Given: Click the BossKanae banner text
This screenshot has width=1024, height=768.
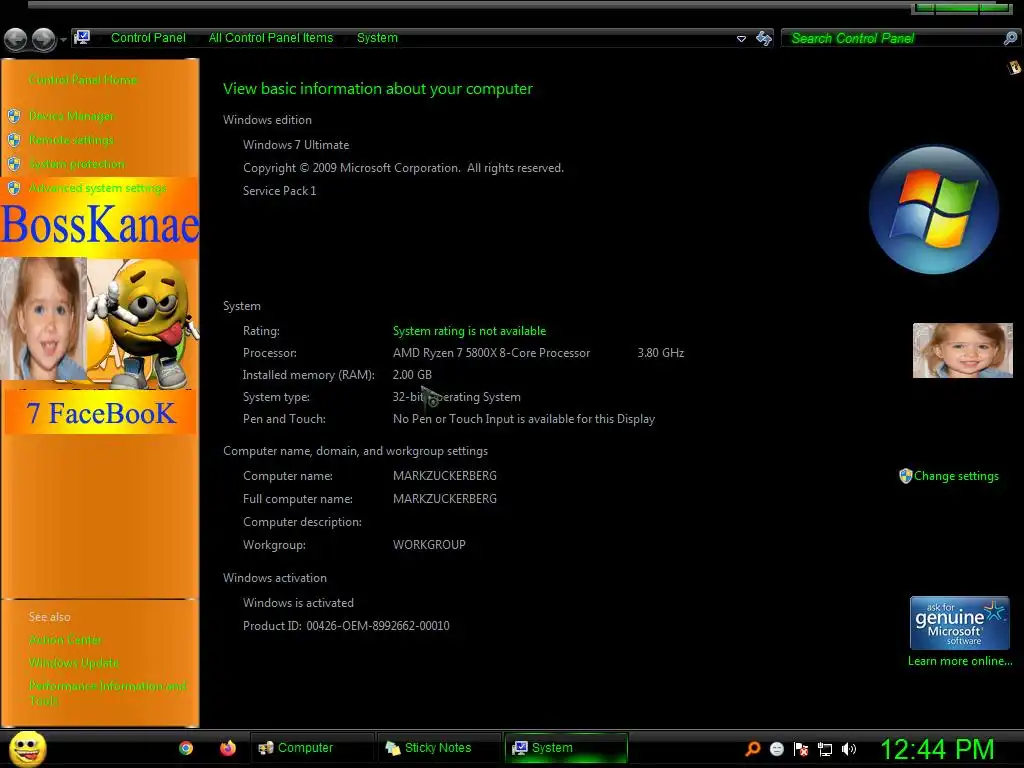Looking at the screenshot, I should pyautogui.click(x=100, y=225).
